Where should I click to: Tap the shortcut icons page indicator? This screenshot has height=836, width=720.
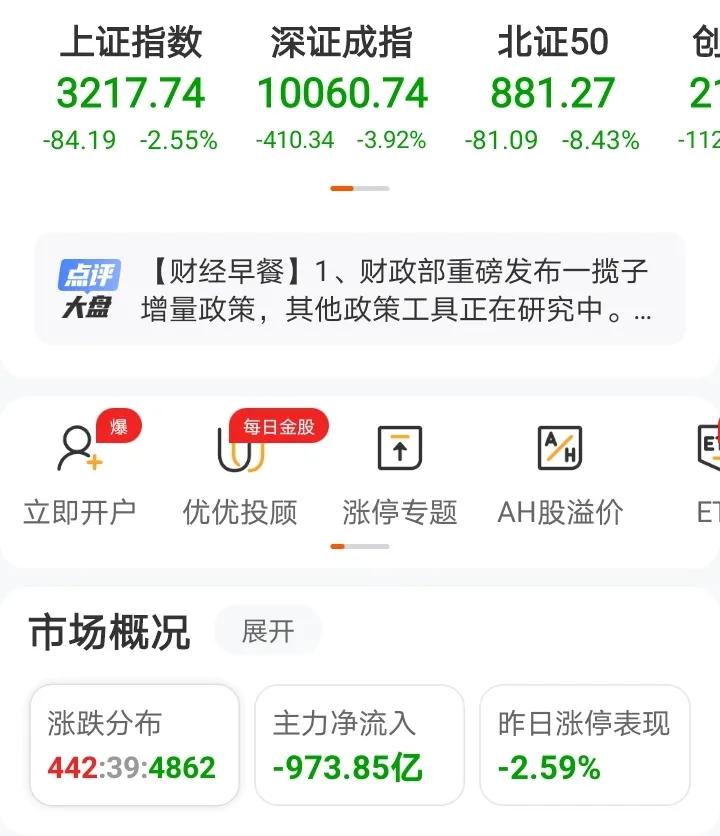pos(360,546)
